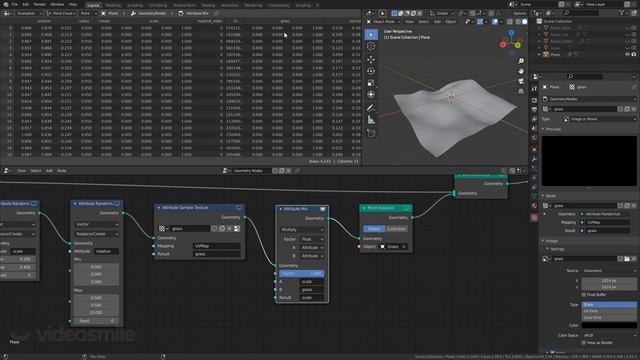Select the Scale tool in viewport toolbar
This screenshot has width=640, height=360.
[371, 83]
